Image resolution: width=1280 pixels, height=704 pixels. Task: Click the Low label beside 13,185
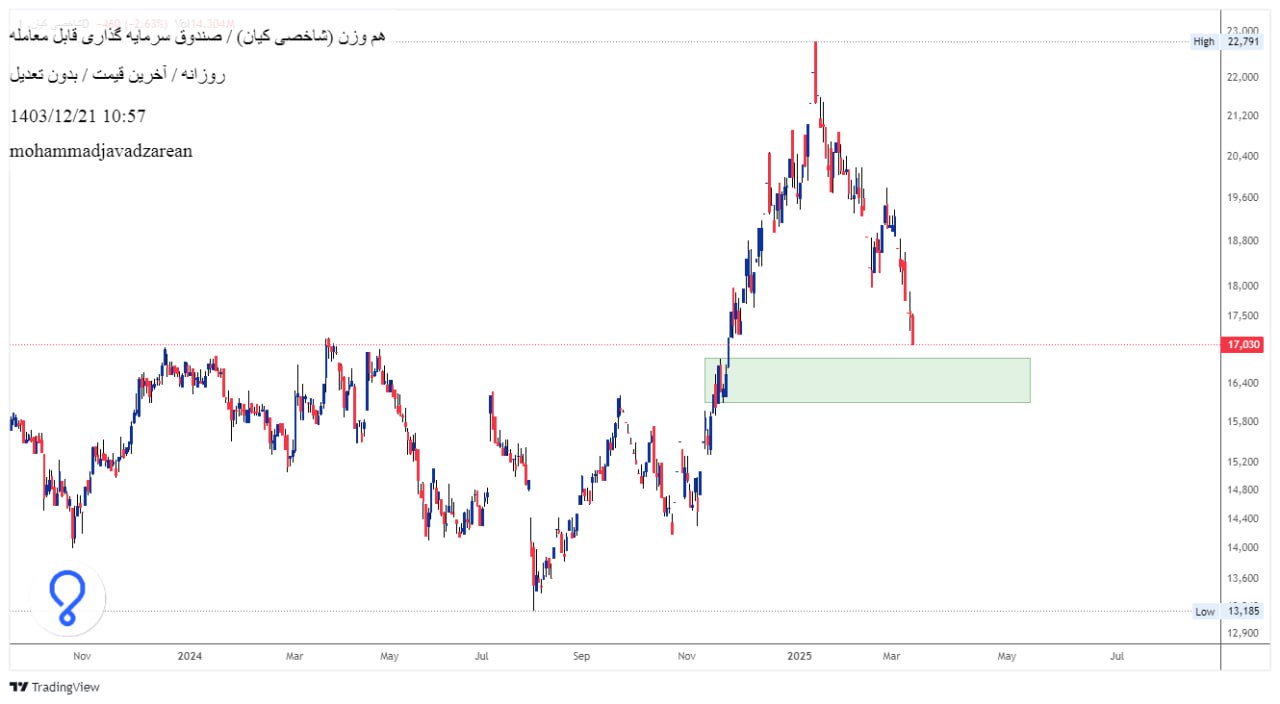pos(1205,611)
